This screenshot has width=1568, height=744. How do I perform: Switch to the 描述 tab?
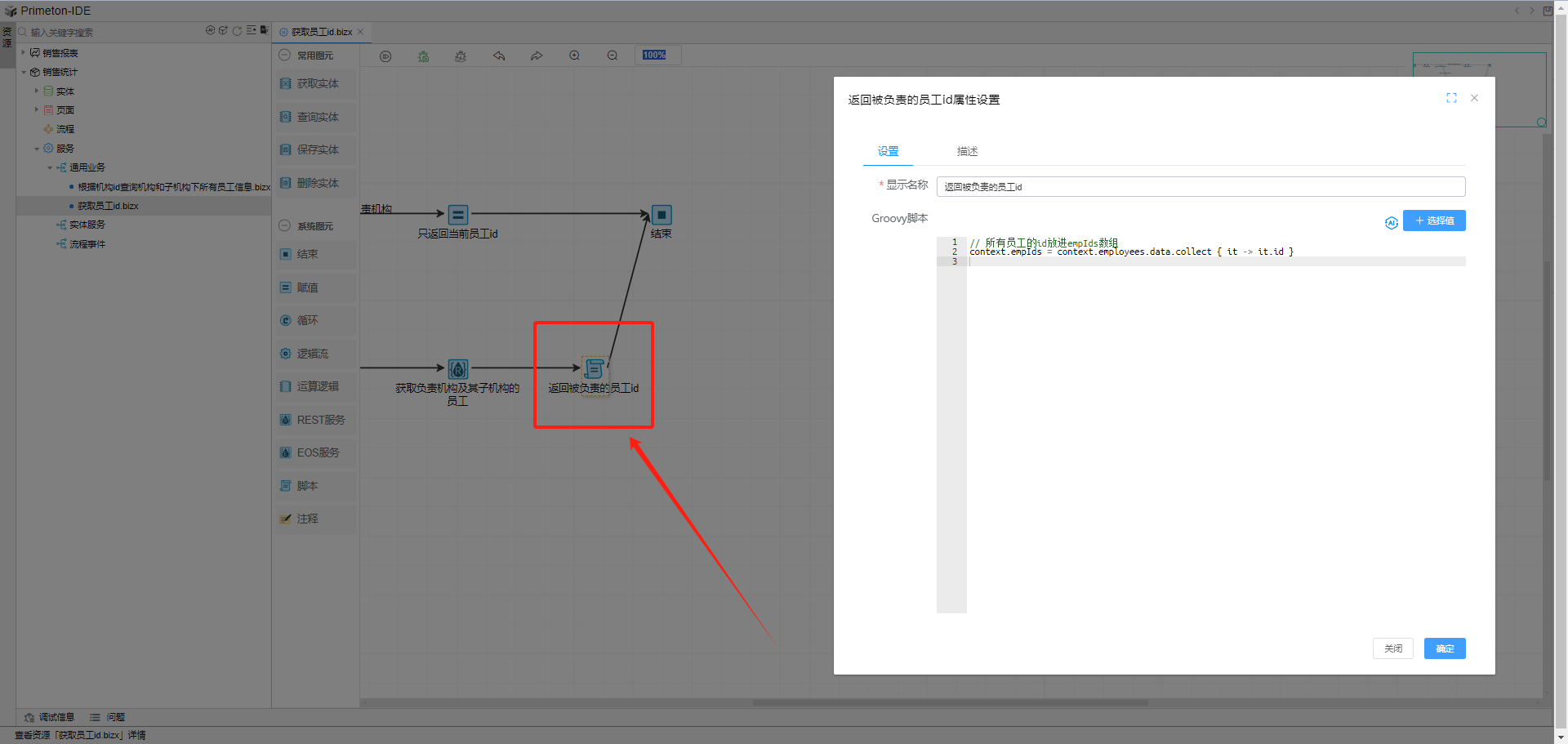967,151
